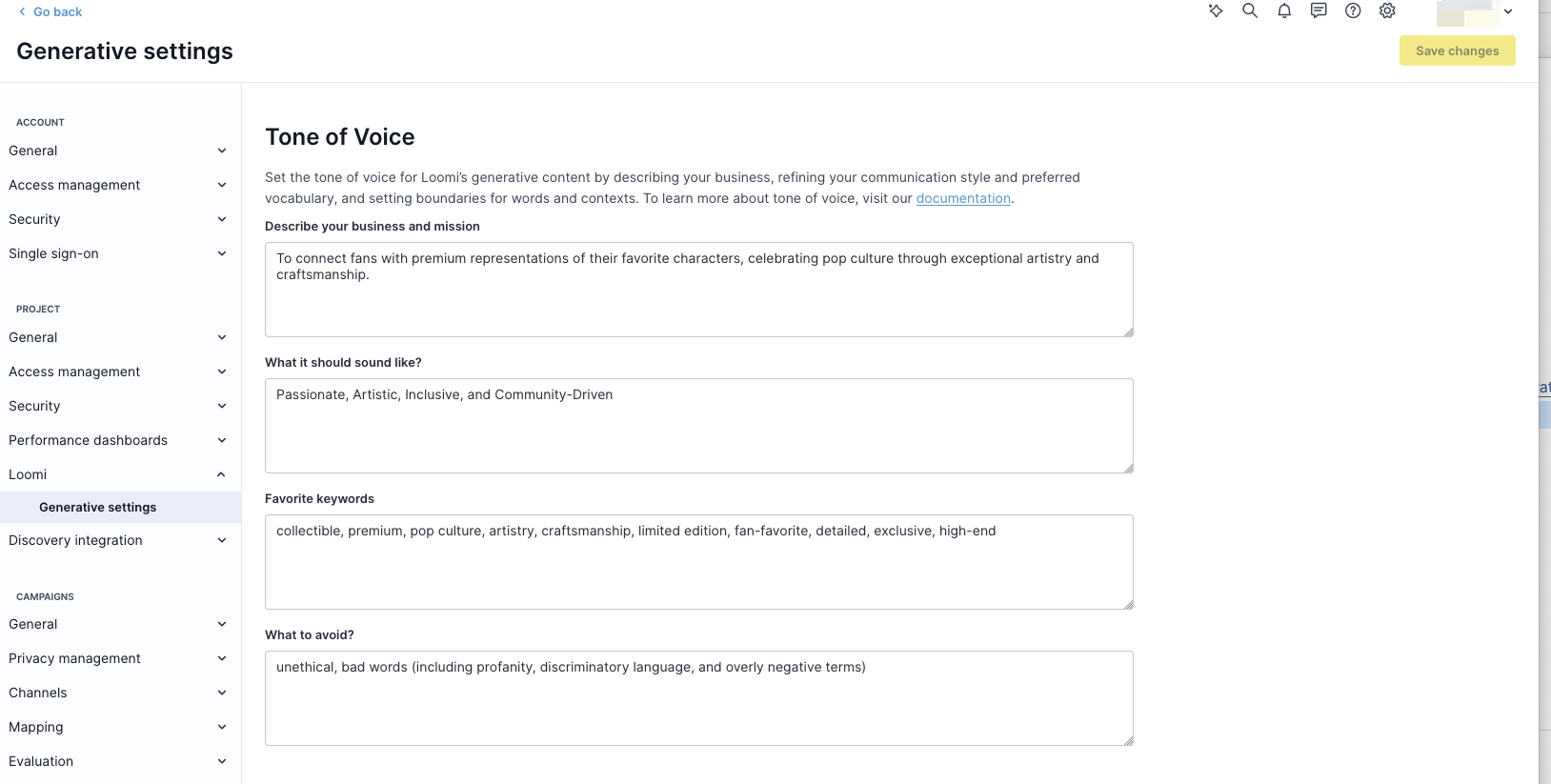Screen dimensions: 1551x784
Task: Expand the Security section under Account
Action: (x=222, y=219)
